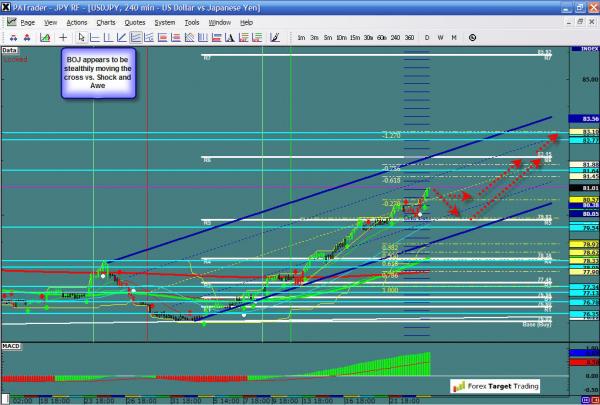The height and width of the screenshot is (405, 600).
Task: Switch chart to Weekly (W) timeframe
Action: point(440,38)
